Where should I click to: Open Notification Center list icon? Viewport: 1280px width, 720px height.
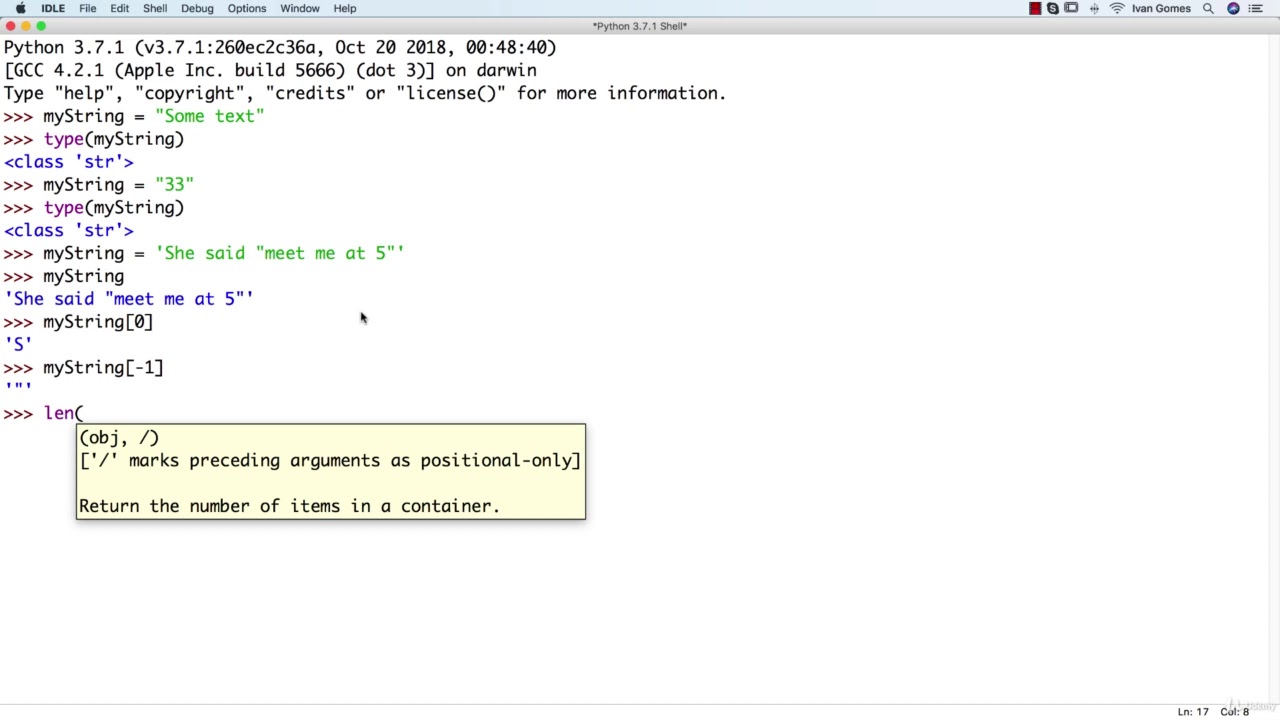1255,8
